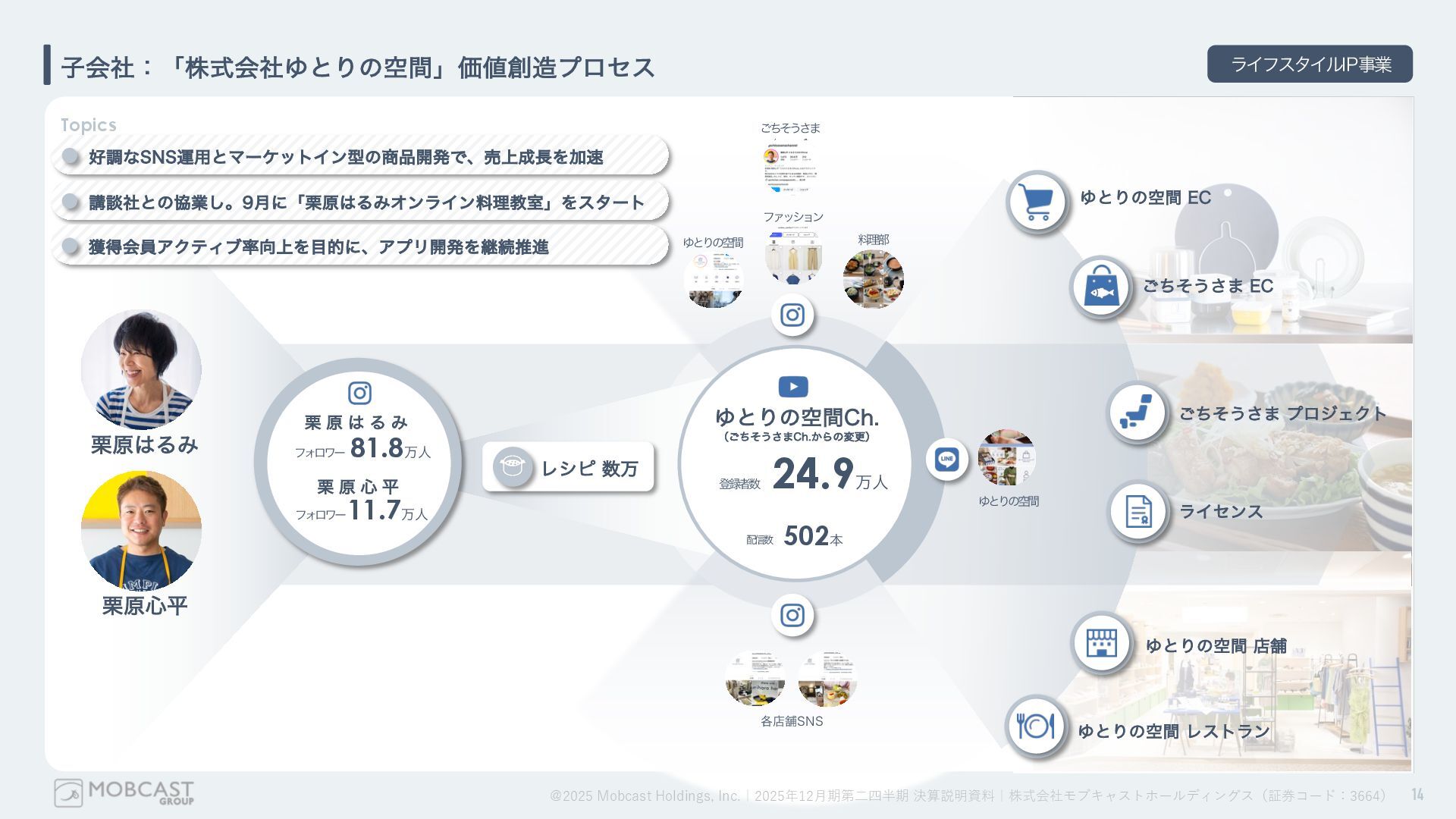Click the 81.8万人 follower figure
Viewport: 1456px width, 819px height.
click(391, 448)
